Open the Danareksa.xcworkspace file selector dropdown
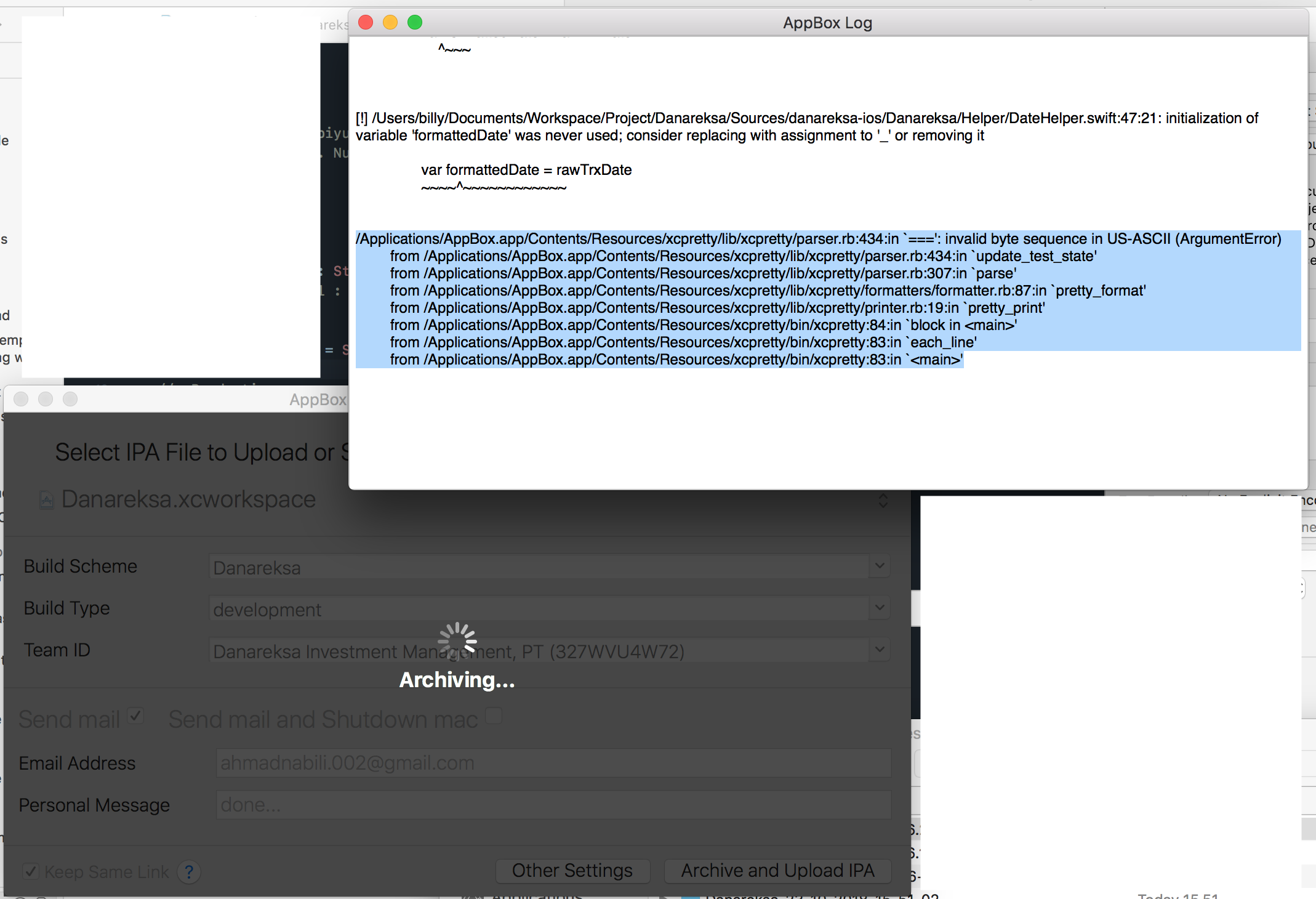 tap(884, 499)
